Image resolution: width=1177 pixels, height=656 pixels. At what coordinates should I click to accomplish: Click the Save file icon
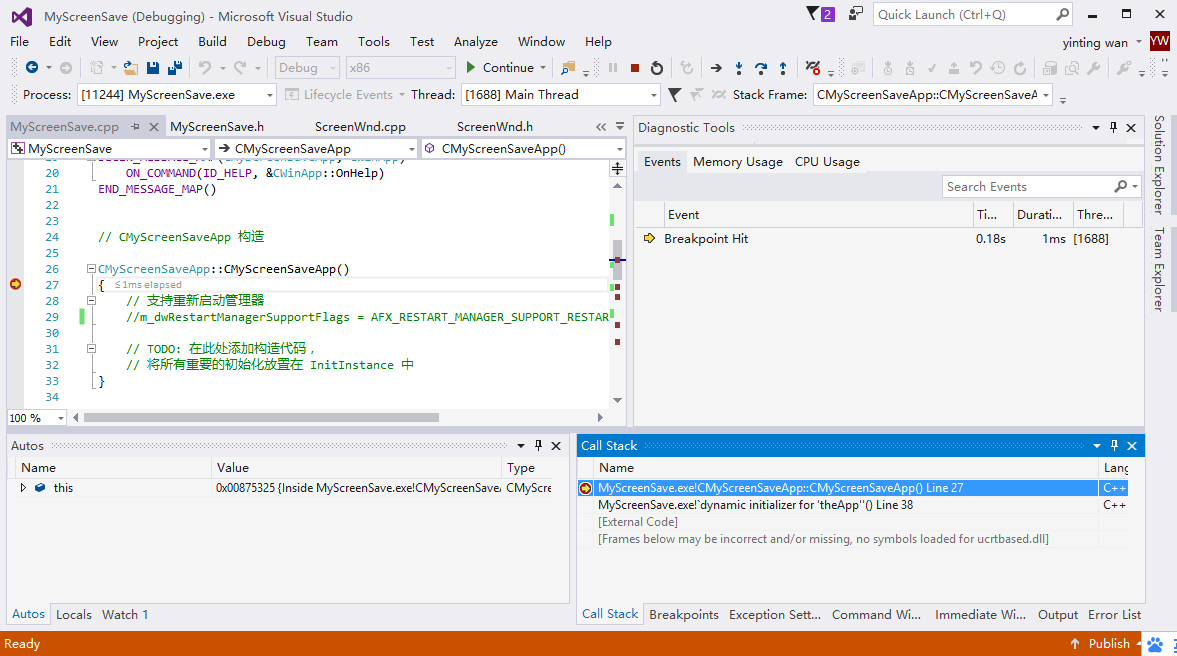click(x=153, y=68)
